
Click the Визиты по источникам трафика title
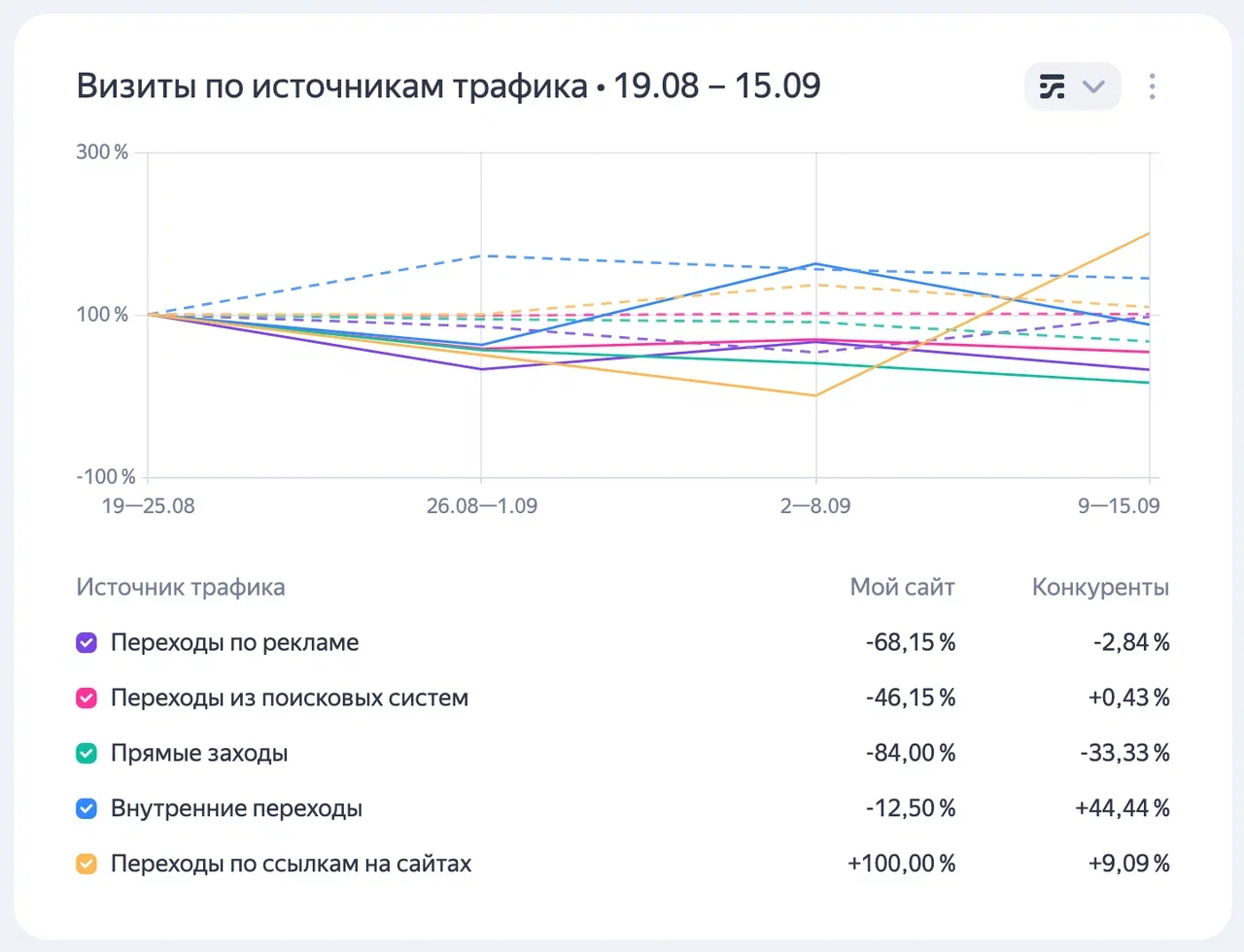pyautogui.click(x=331, y=86)
